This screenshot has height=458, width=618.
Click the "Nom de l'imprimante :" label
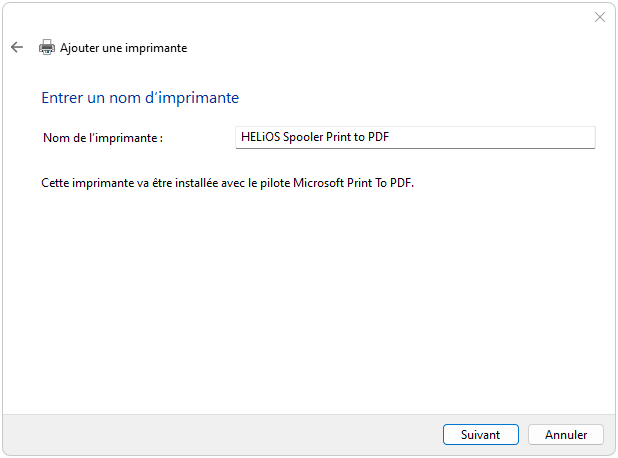pos(103,138)
